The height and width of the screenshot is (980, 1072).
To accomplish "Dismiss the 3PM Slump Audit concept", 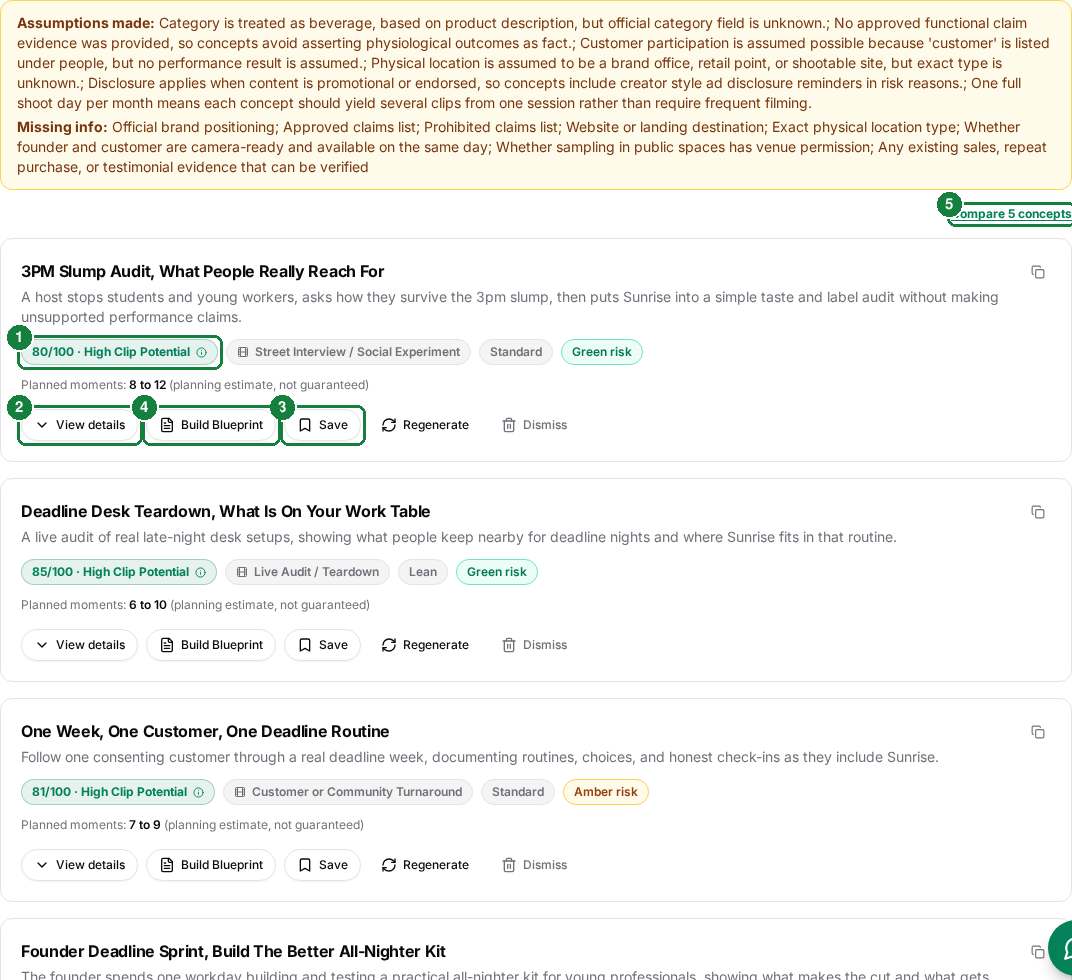I will click(535, 425).
